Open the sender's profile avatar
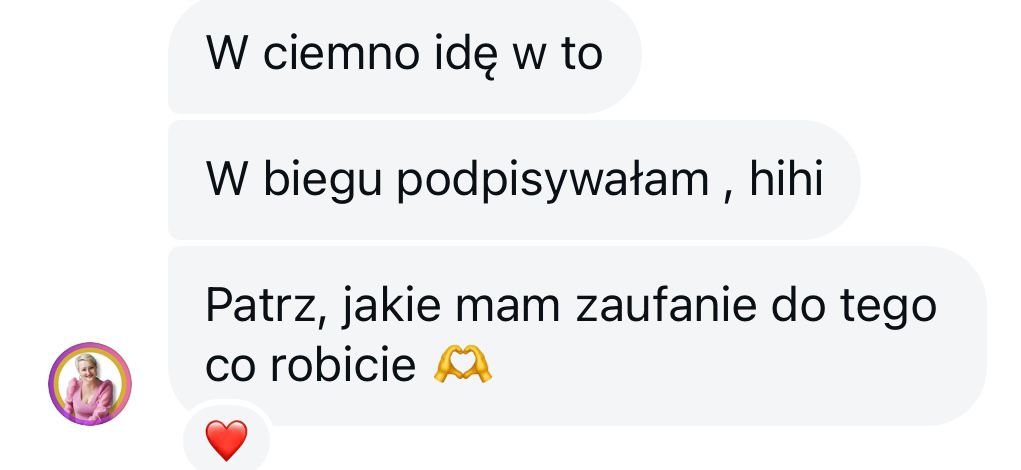Viewport: 1021px width, 470px height. coord(90,384)
